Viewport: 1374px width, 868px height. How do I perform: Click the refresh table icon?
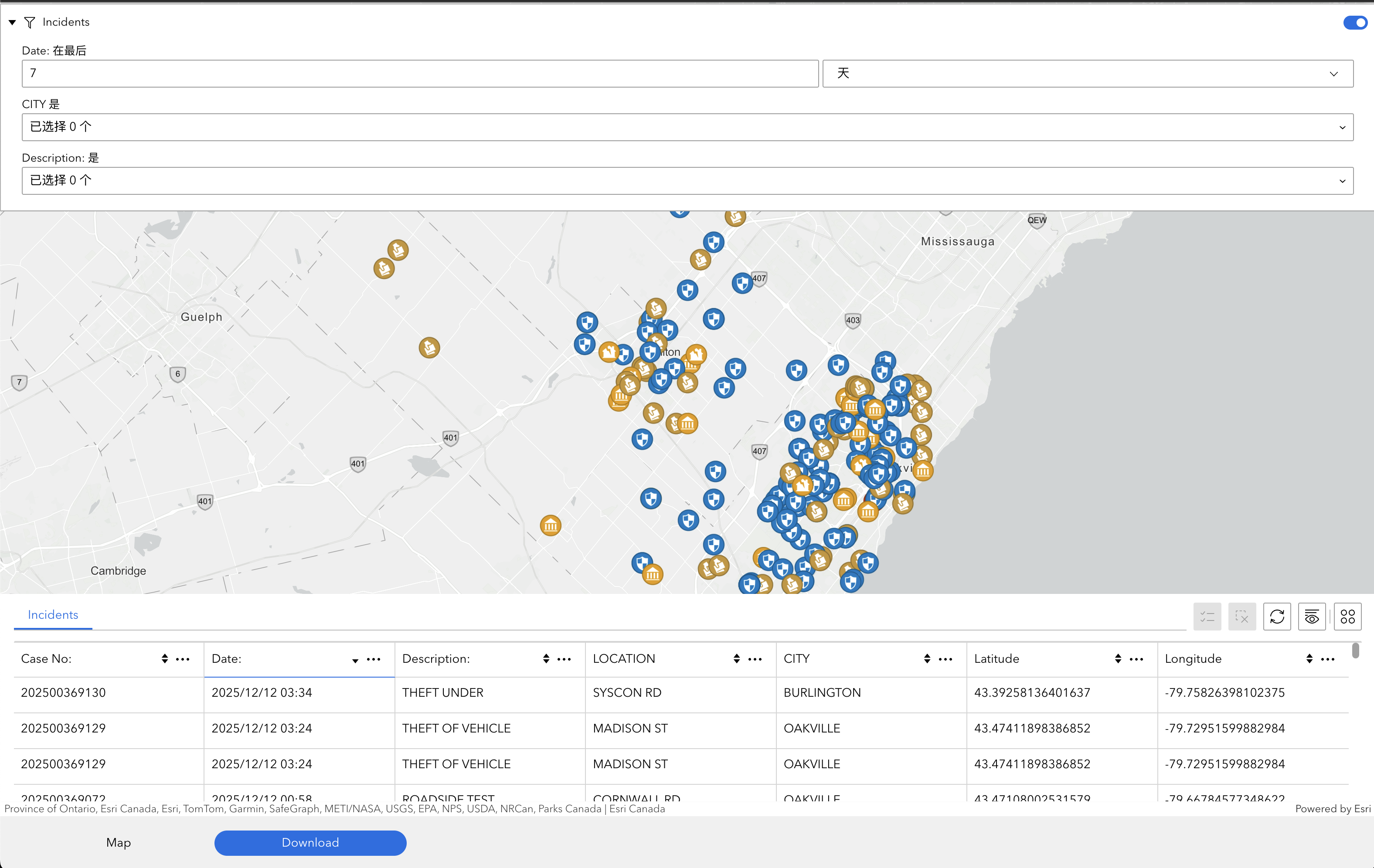(1276, 617)
